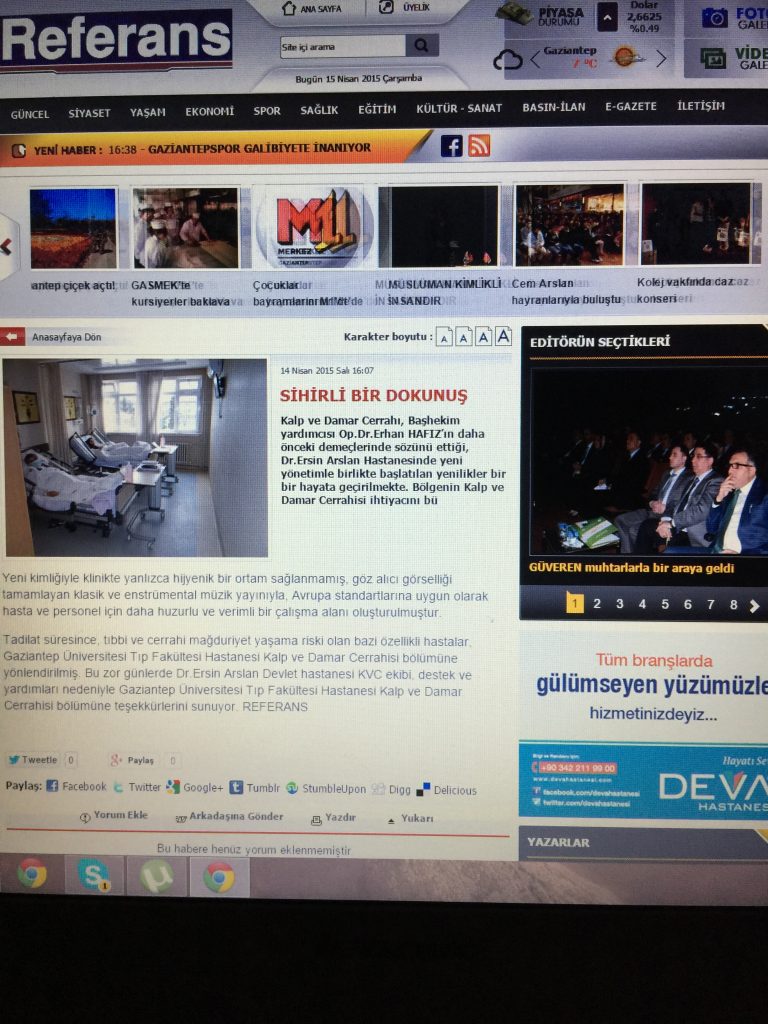
Task: Click the search magnifier icon
Action: coord(421,46)
